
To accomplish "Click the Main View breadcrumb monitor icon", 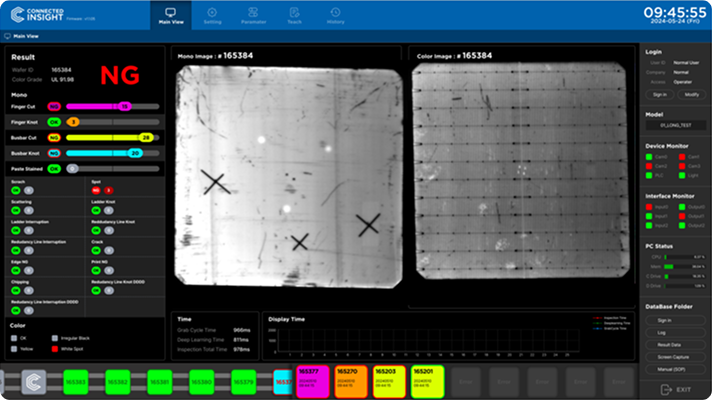I will 7,36.
